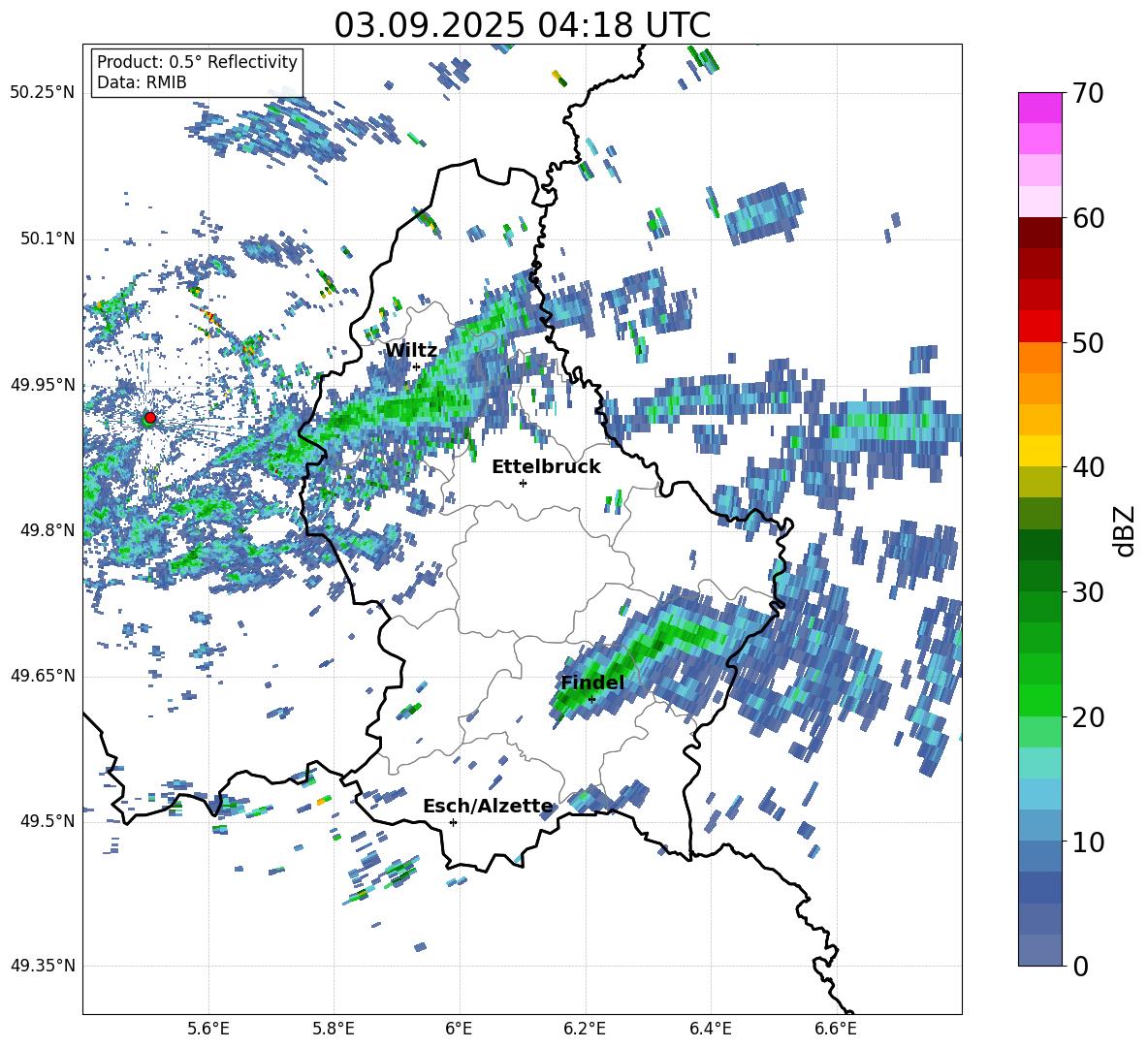The height and width of the screenshot is (1048, 1148).
Task: Click the 40 tick on the colorbar
Action: (x=1088, y=467)
